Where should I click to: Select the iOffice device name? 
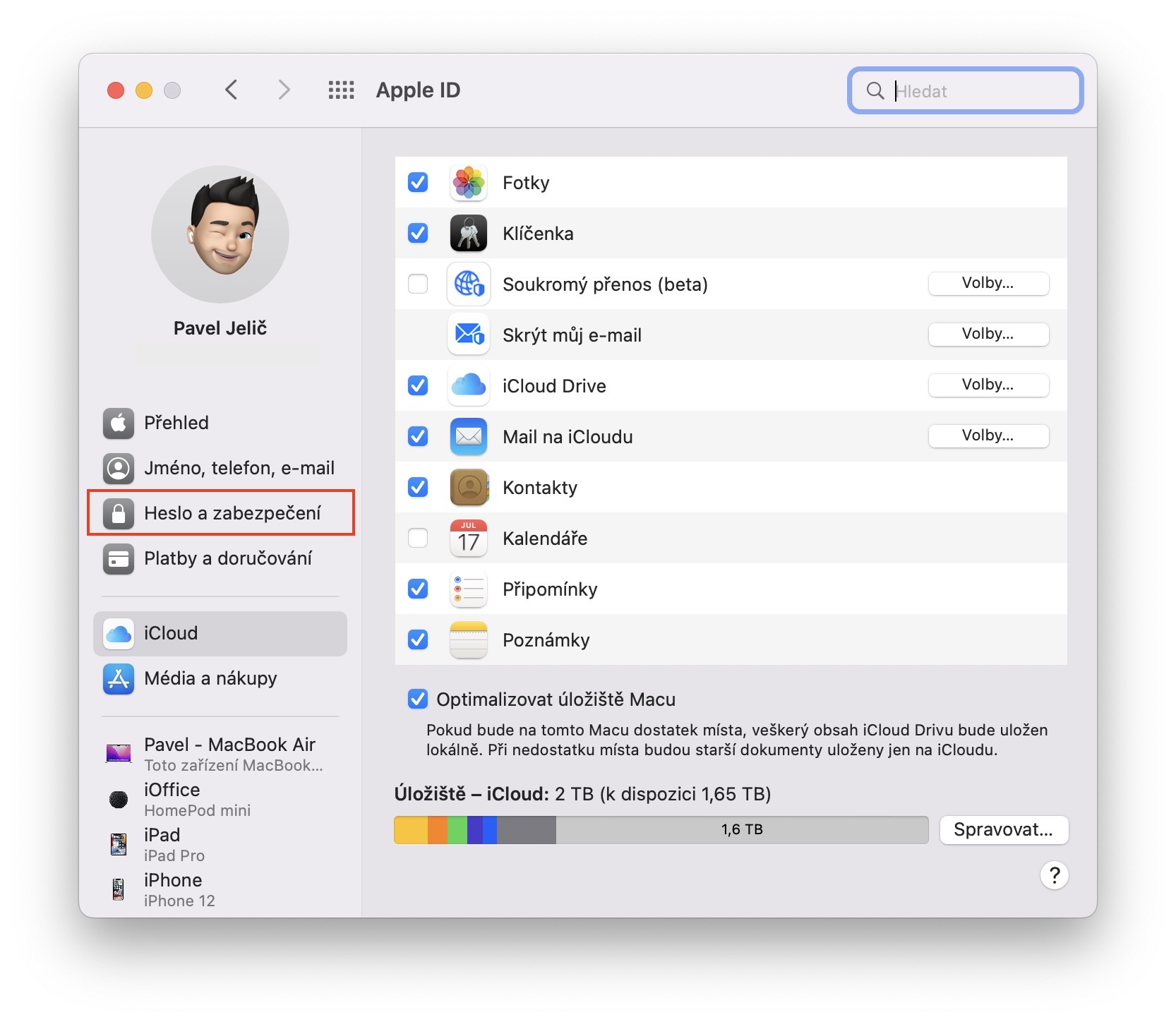(172, 790)
